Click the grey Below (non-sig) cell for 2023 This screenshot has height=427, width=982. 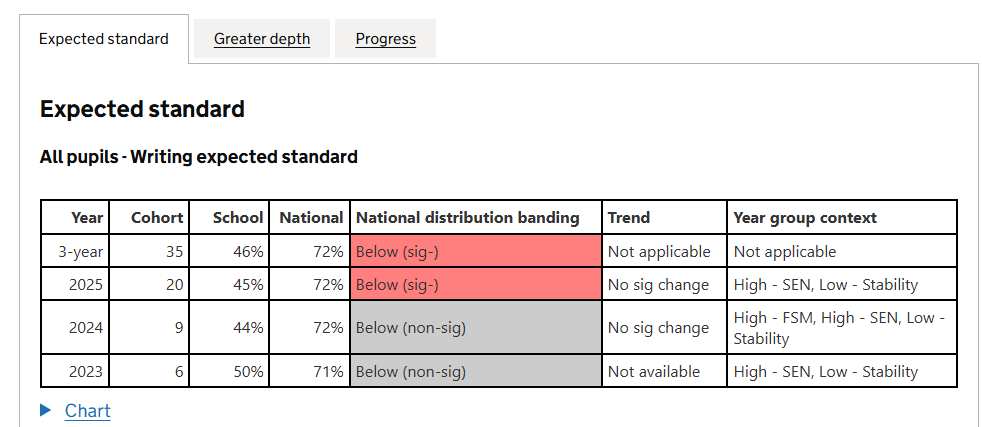[x=475, y=371]
